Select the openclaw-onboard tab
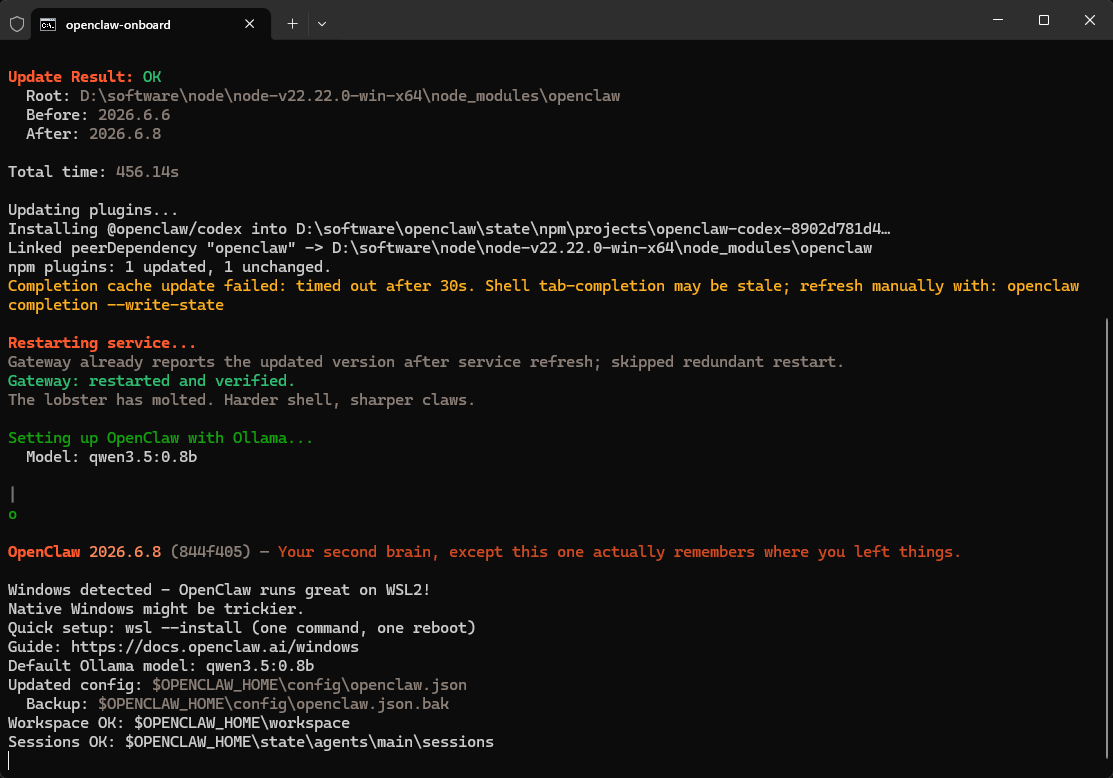Image resolution: width=1113 pixels, height=778 pixels. click(150, 25)
